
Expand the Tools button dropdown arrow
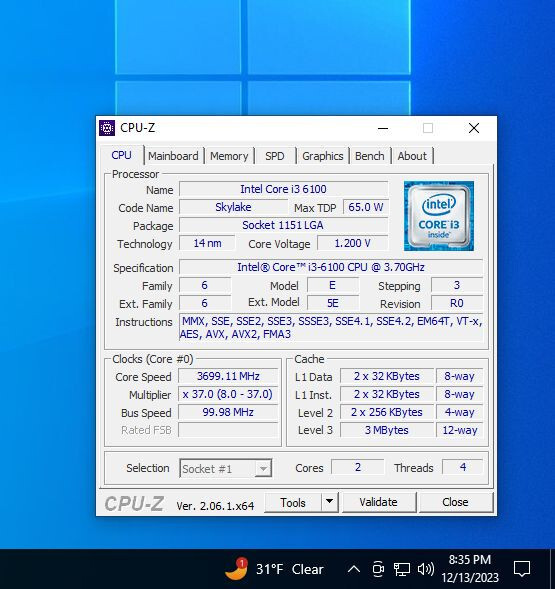(x=330, y=502)
